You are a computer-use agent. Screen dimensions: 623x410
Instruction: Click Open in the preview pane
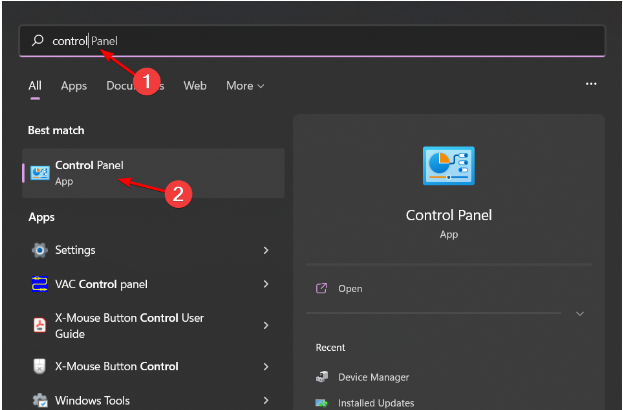click(x=350, y=288)
